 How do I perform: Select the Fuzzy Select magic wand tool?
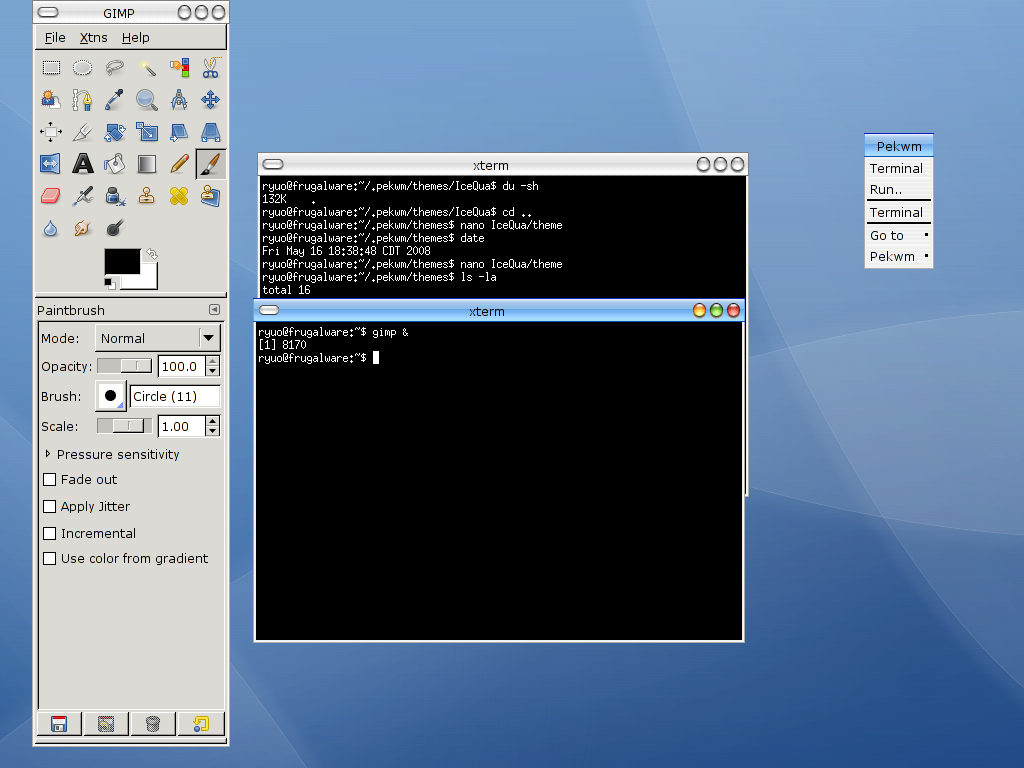pyautogui.click(x=146, y=67)
